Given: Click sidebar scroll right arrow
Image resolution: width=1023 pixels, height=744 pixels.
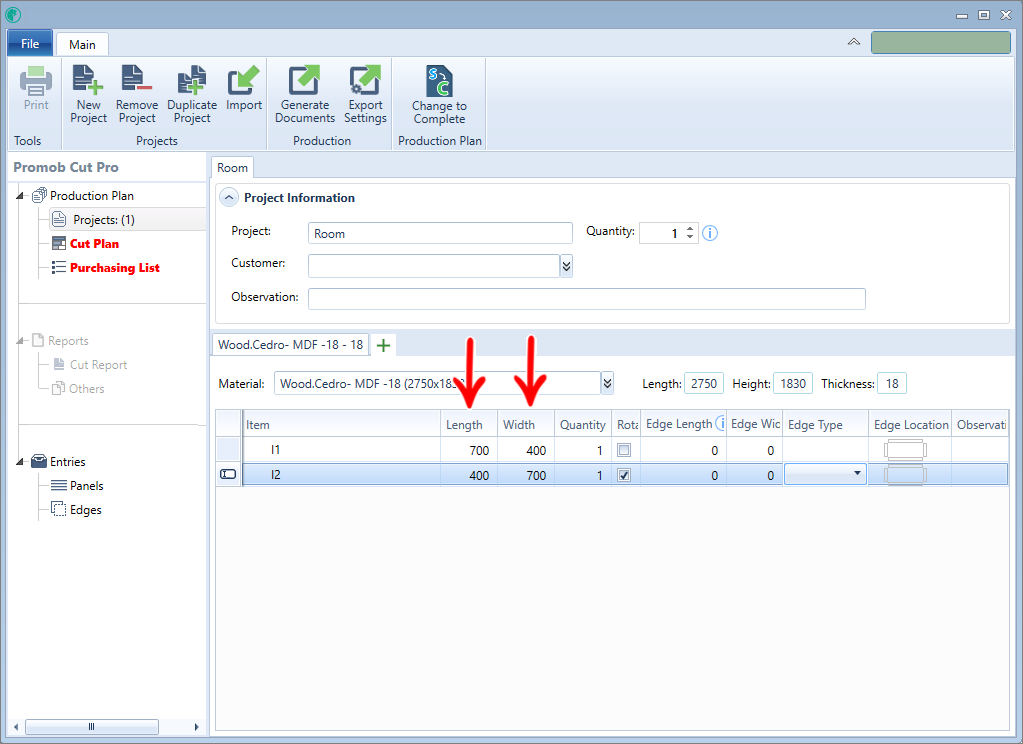Looking at the screenshot, I should [196, 726].
